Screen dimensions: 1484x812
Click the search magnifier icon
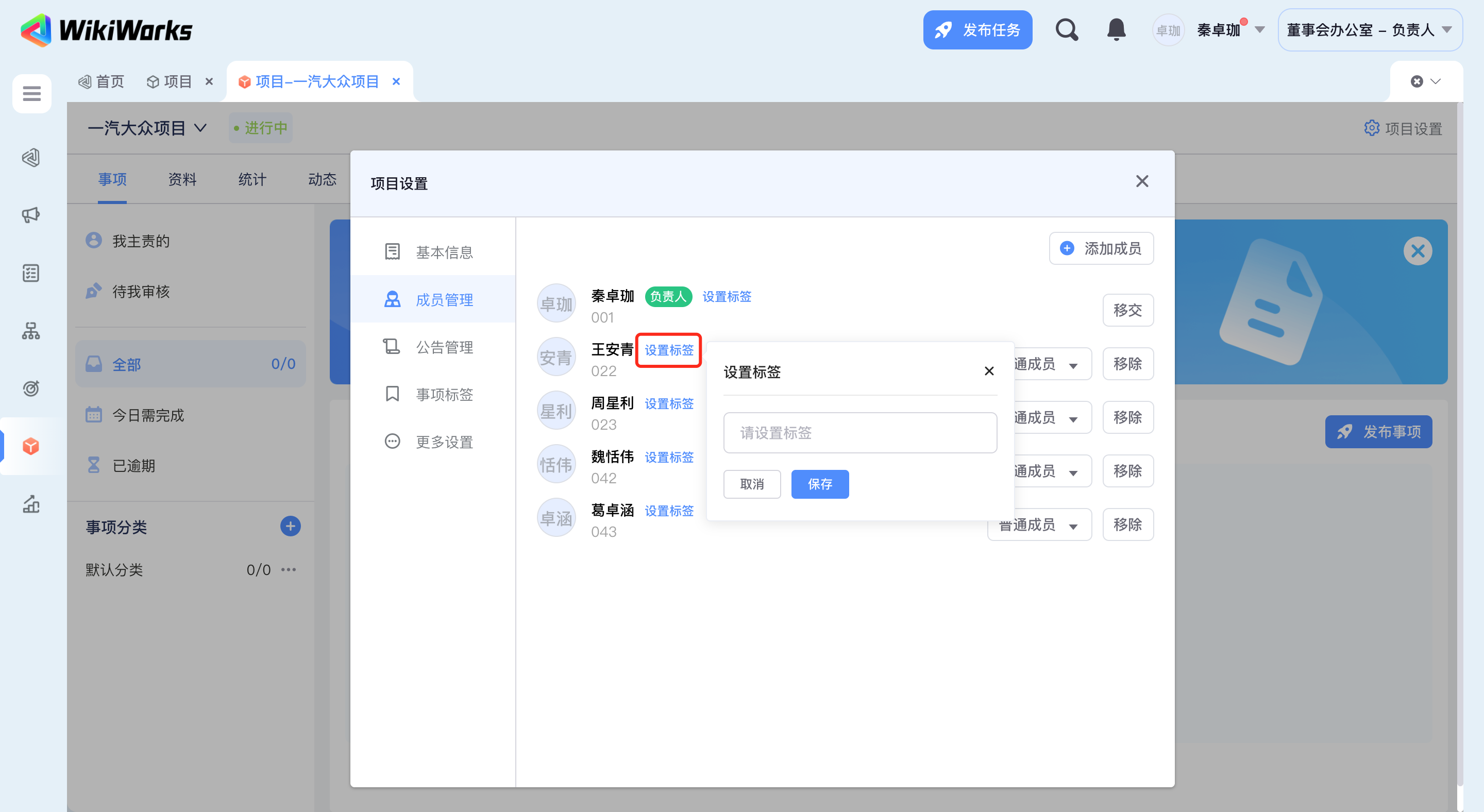pos(1066,29)
